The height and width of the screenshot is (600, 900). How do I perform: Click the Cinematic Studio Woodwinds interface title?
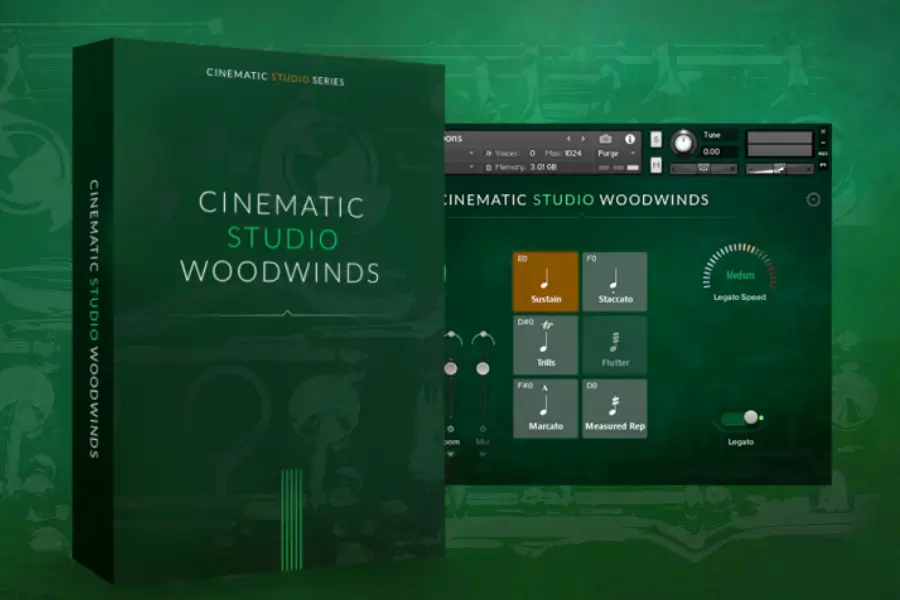pyautogui.click(x=576, y=200)
